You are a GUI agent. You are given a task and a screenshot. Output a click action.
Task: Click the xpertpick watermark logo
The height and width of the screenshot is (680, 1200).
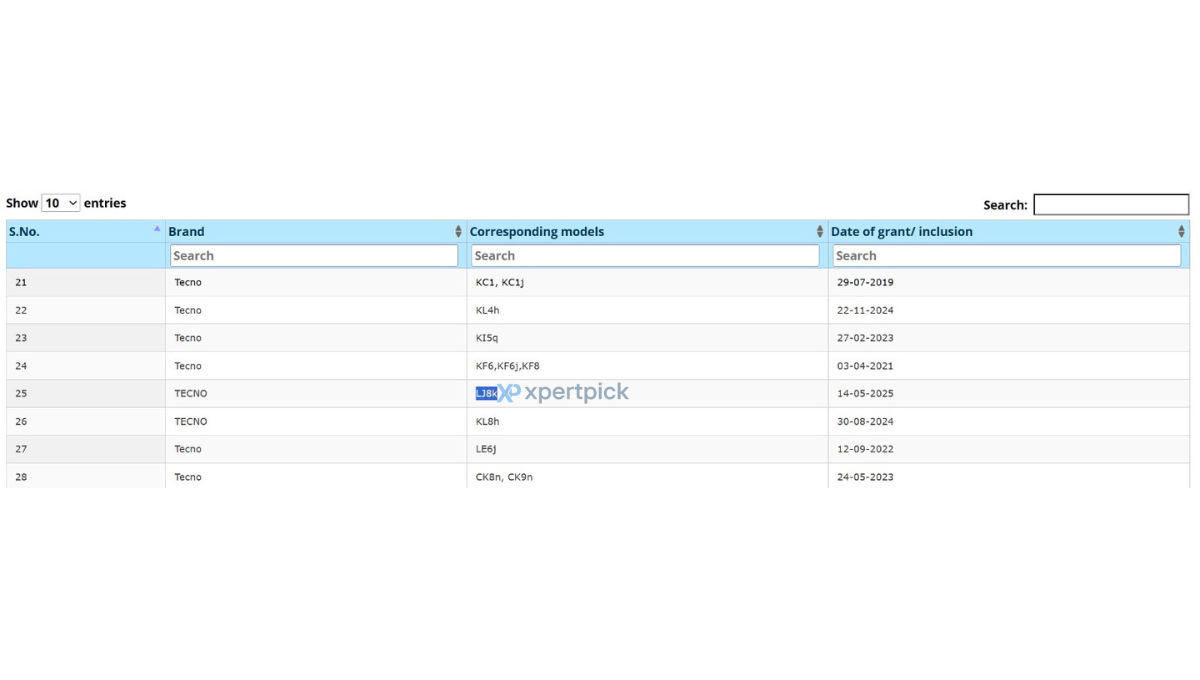pyautogui.click(x=563, y=393)
